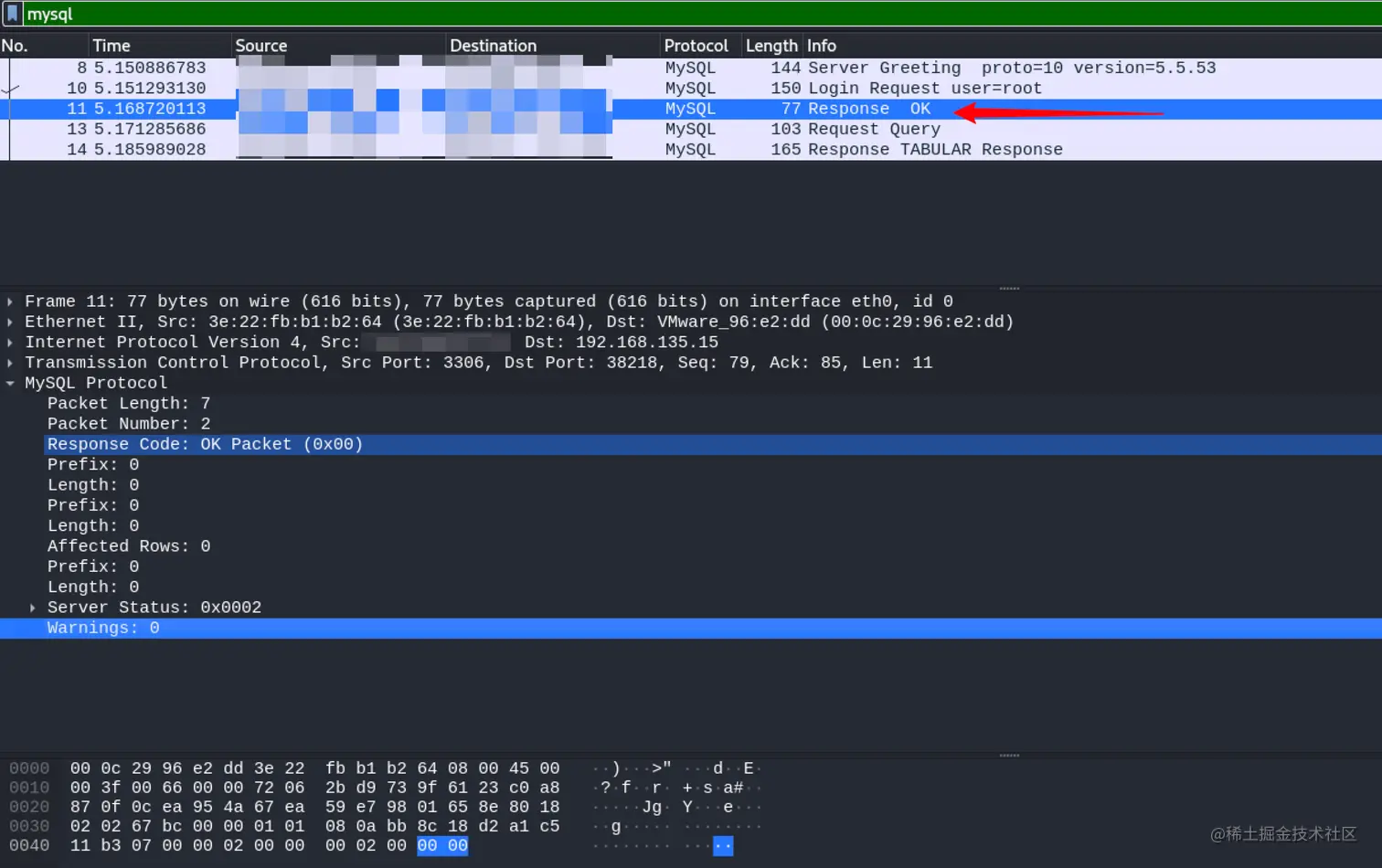Click the Server Status: 0x0002 text
The width and height of the screenshot is (1382, 868).
(x=154, y=608)
